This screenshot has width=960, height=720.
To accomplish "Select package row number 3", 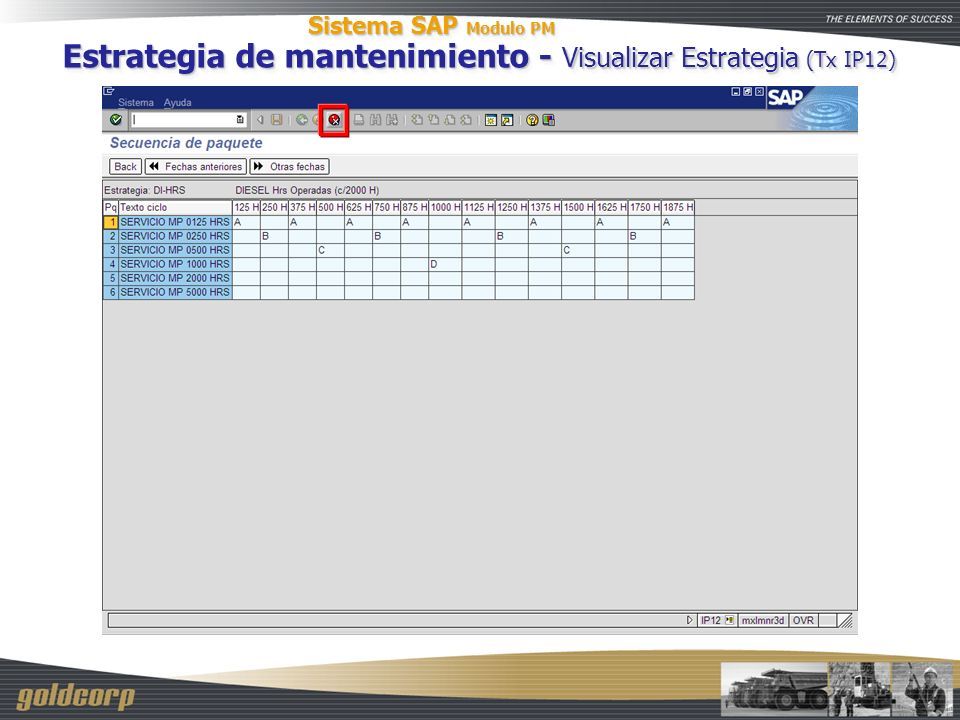I will 111,250.
